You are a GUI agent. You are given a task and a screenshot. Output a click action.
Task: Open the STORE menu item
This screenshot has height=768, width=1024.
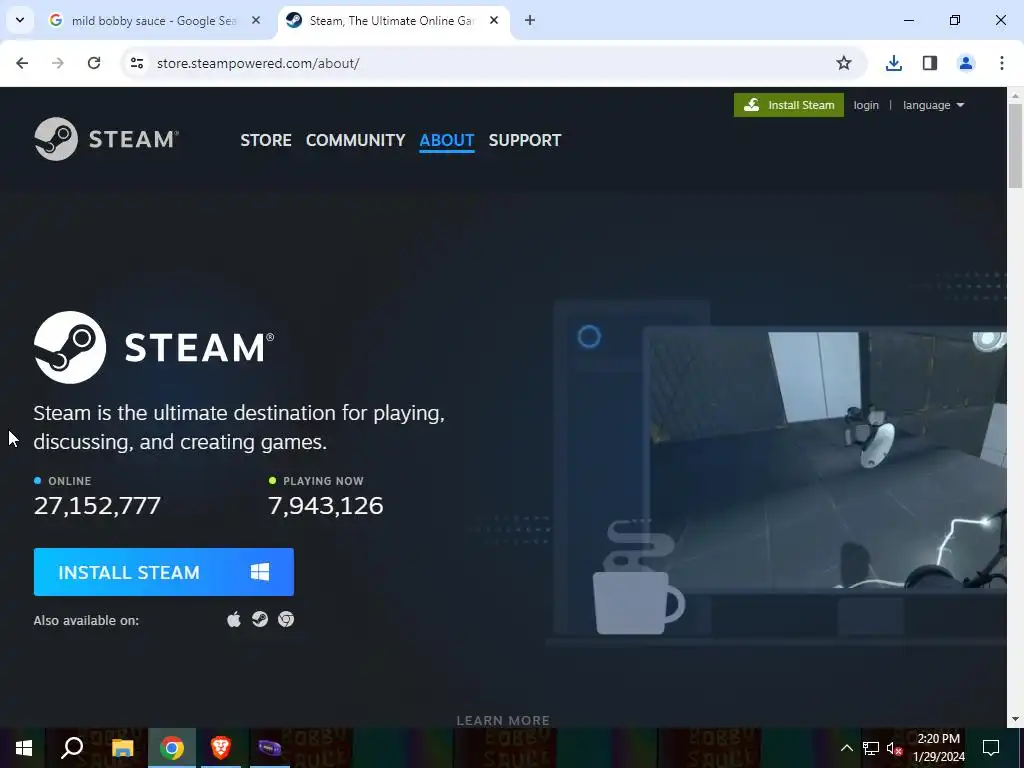(266, 140)
